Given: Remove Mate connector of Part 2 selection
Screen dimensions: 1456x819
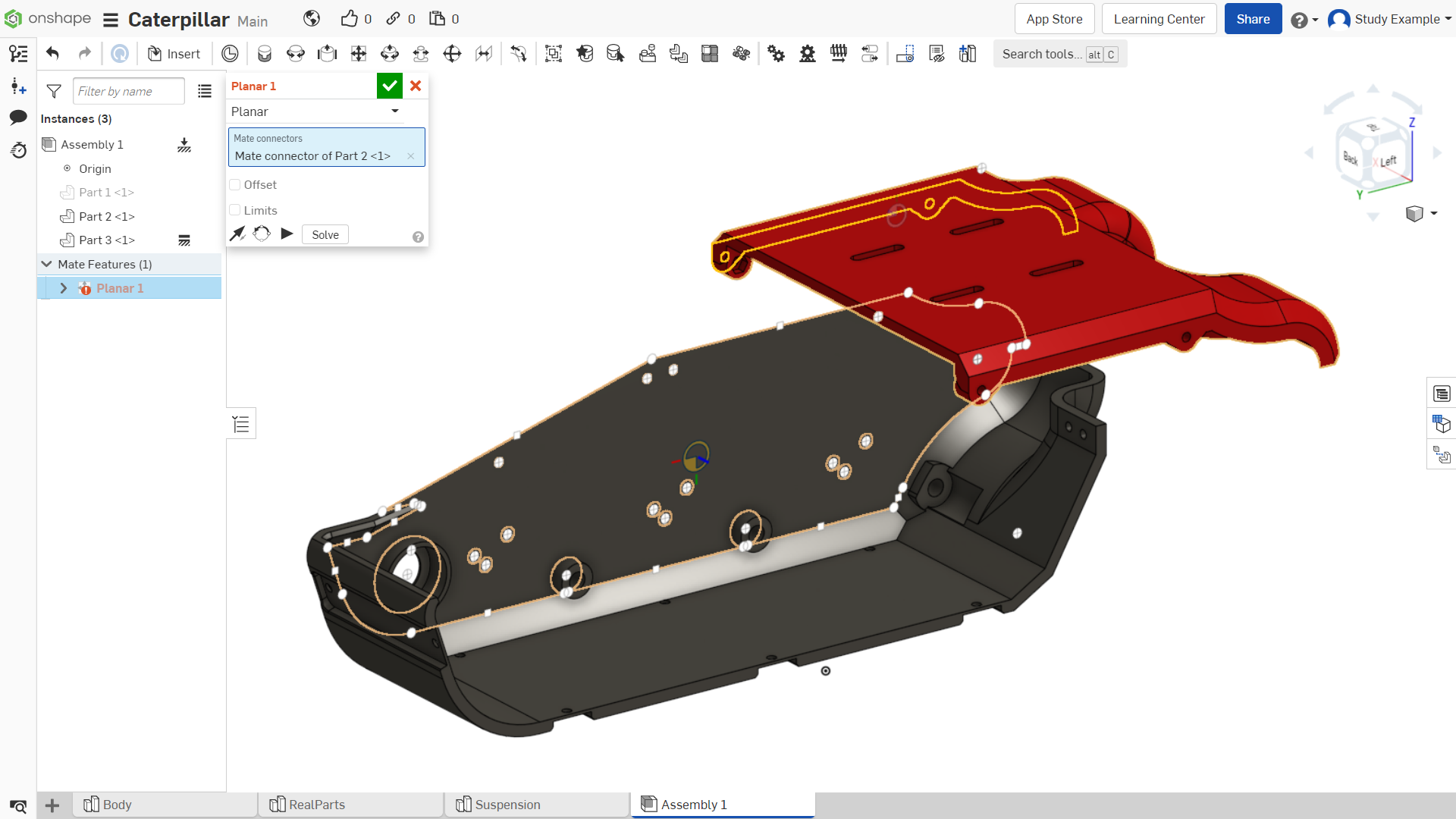Looking at the screenshot, I should click(x=410, y=156).
